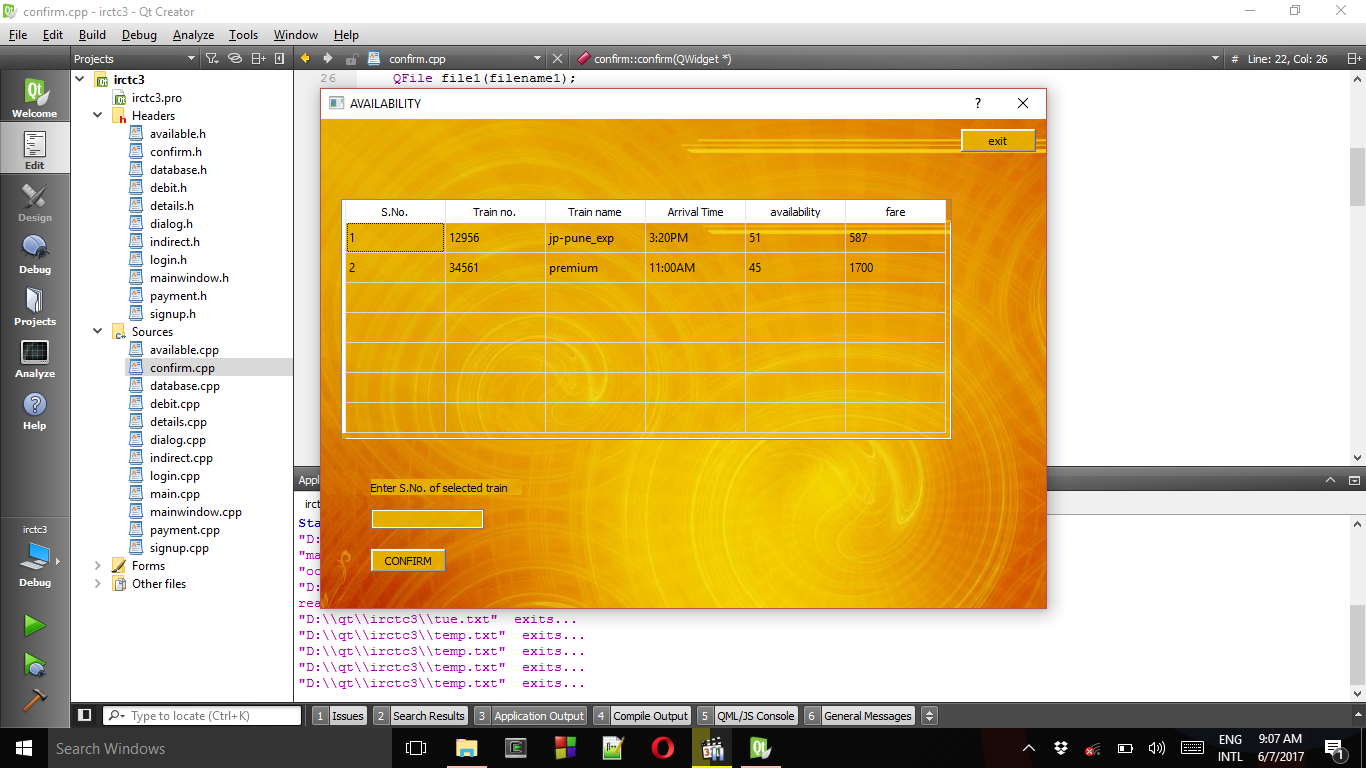Click the green Run button

(x=35, y=626)
